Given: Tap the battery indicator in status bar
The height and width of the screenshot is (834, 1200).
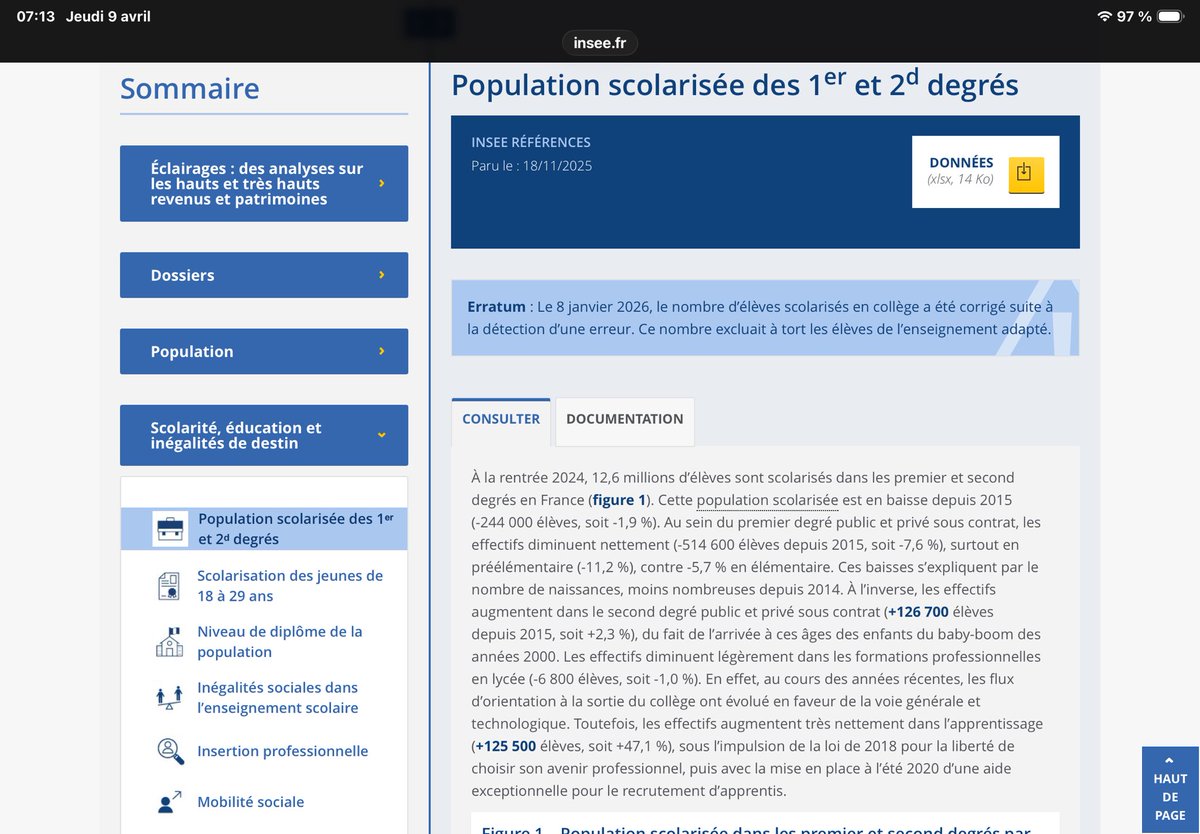Looking at the screenshot, I should [x=1169, y=16].
